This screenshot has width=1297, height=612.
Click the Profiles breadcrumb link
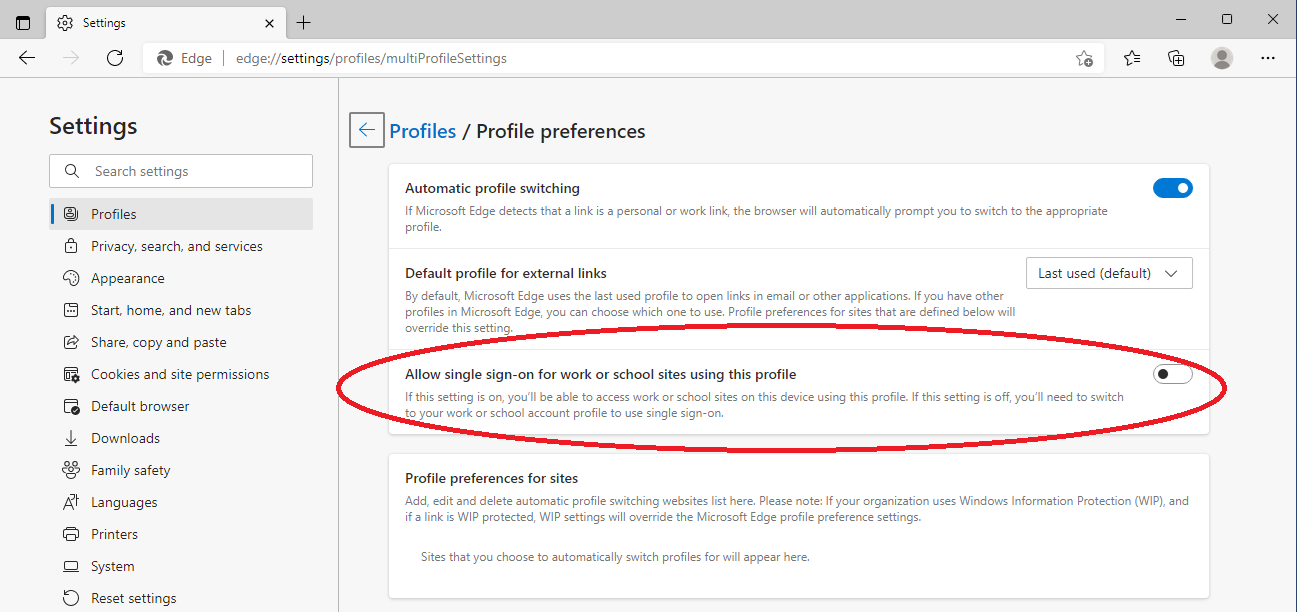pos(422,131)
